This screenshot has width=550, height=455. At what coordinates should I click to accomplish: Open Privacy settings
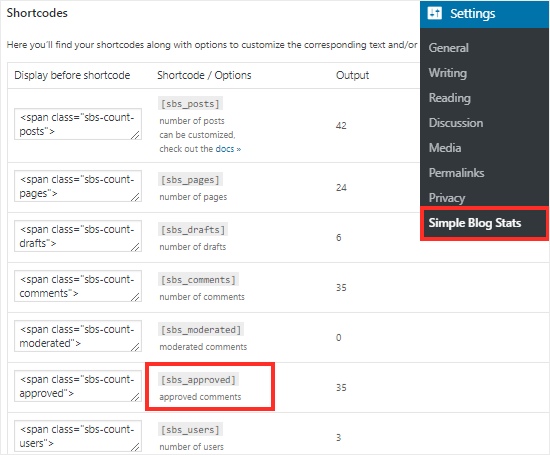[447, 198]
